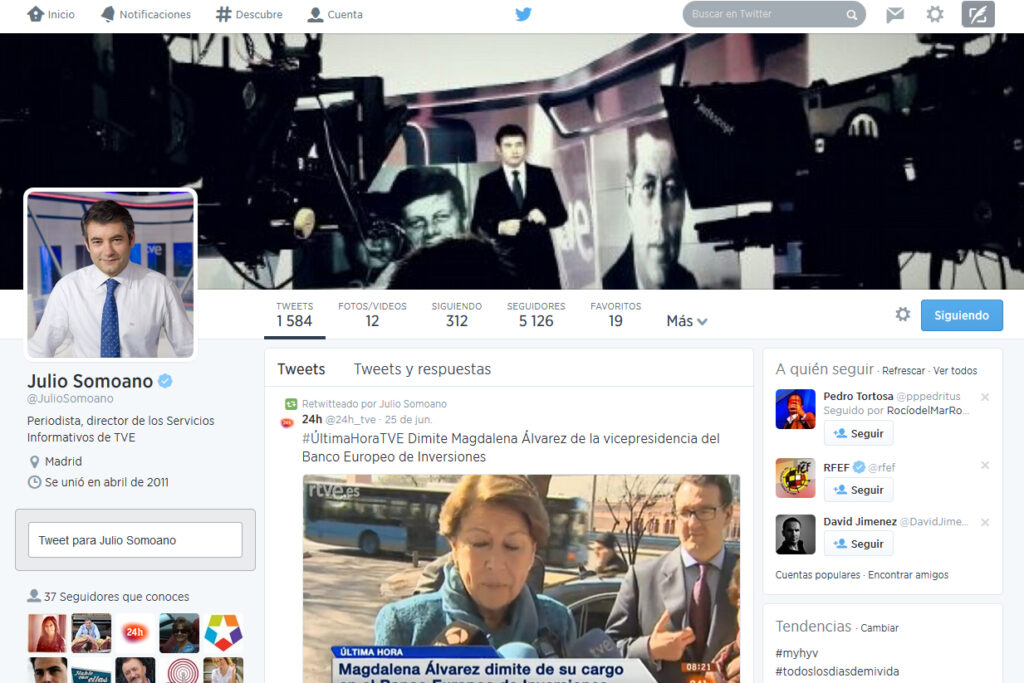1024x683 pixels.
Task: Follow RFEF with Seguir button
Action: click(858, 490)
